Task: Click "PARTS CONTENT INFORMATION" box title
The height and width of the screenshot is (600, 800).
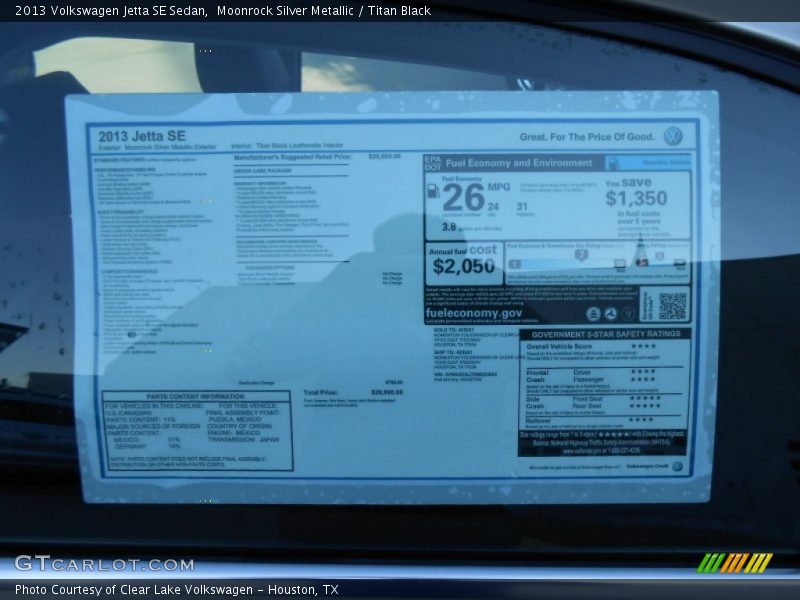Action: pyautogui.click(x=195, y=396)
